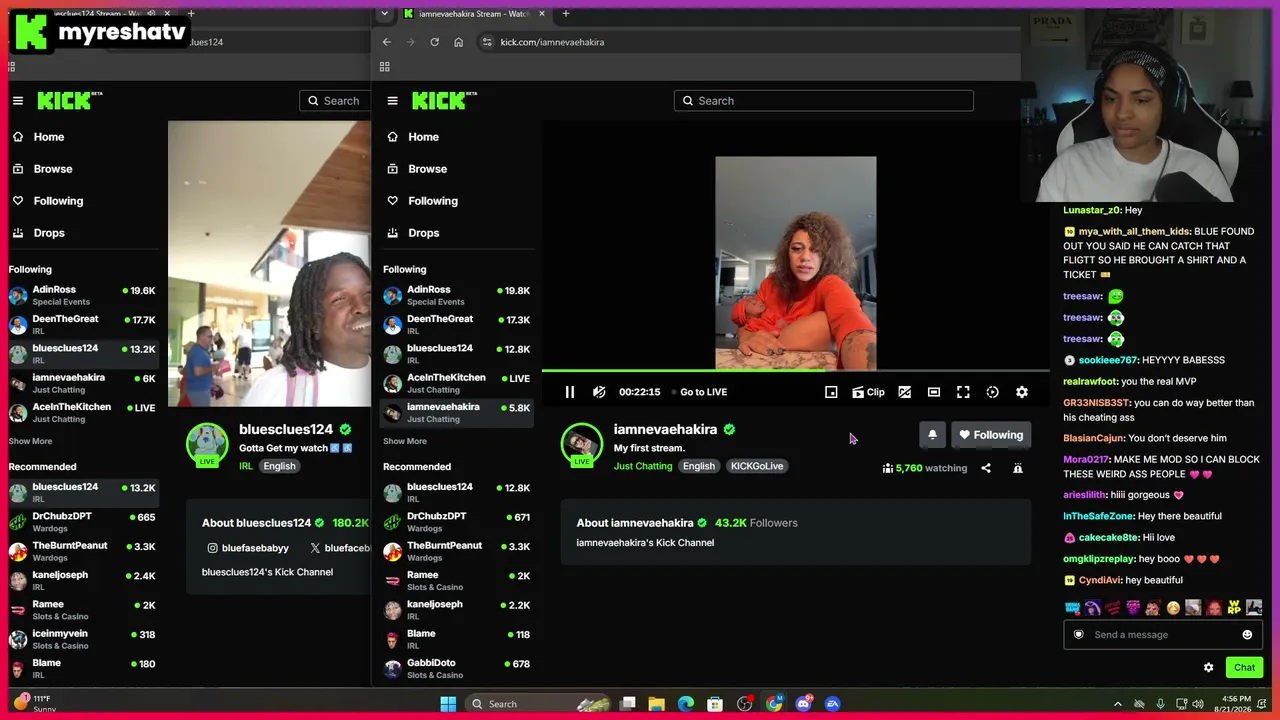Open the emoji picker in chat input
The width and height of the screenshot is (1280, 720).
click(x=1247, y=635)
